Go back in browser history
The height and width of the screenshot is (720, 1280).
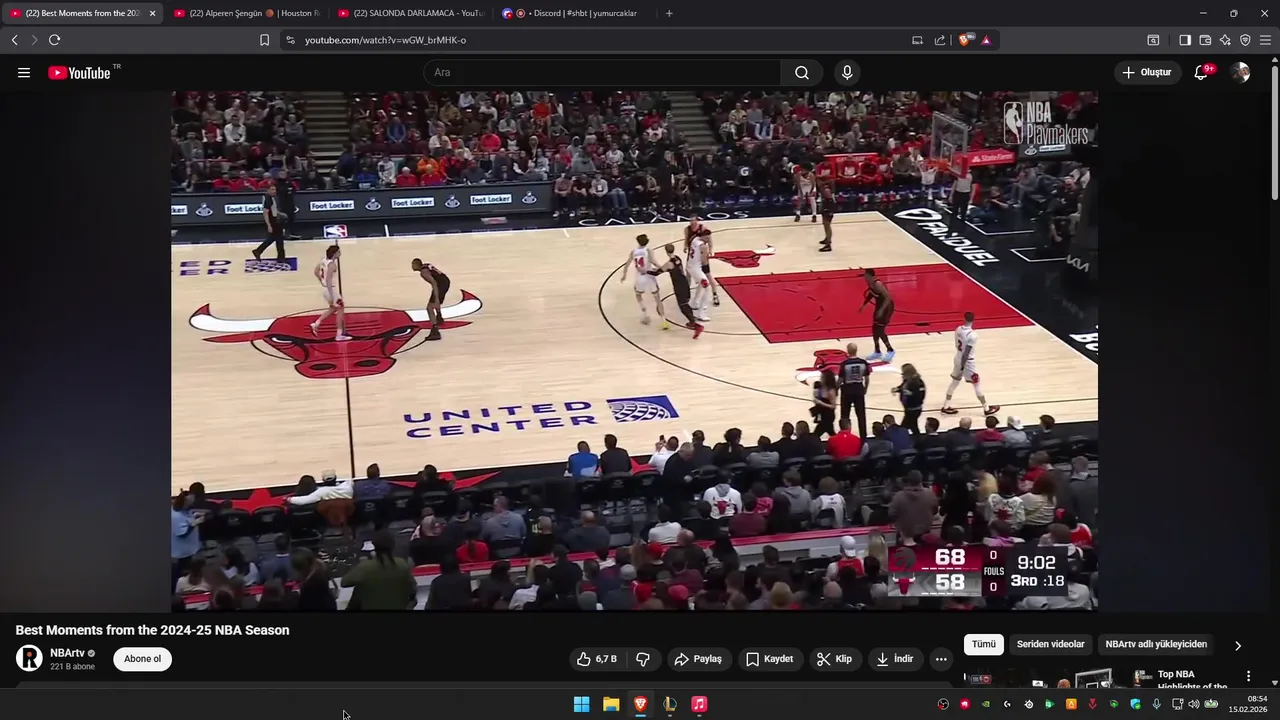pyautogui.click(x=14, y=40)
